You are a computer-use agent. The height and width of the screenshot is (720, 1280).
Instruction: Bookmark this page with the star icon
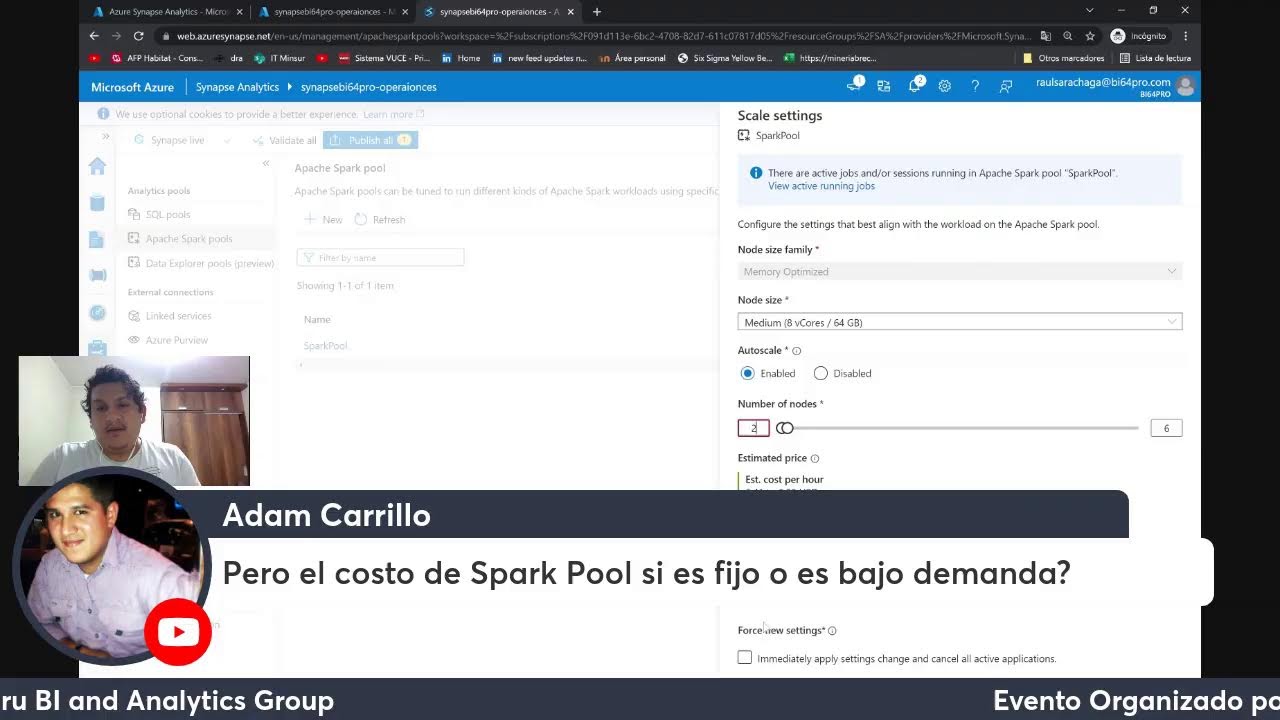(1090, 36)
